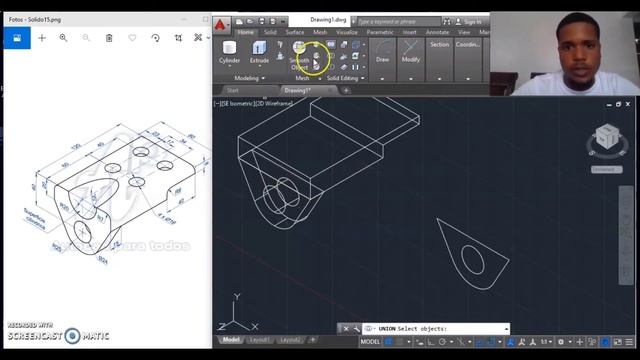Open the annotation scale 1:1 dropdown

[547, 342]
